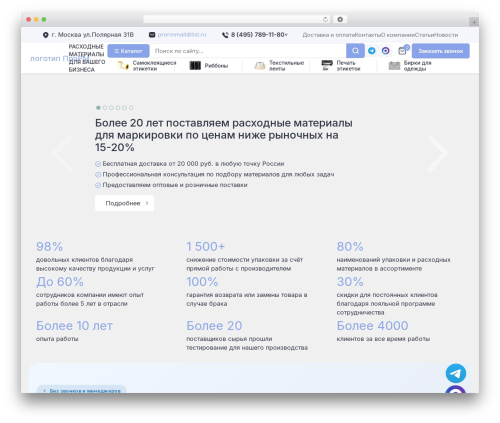
Task: Click the Самоклеящиеся этикетки label roll icon
Action: coord(123,65)
